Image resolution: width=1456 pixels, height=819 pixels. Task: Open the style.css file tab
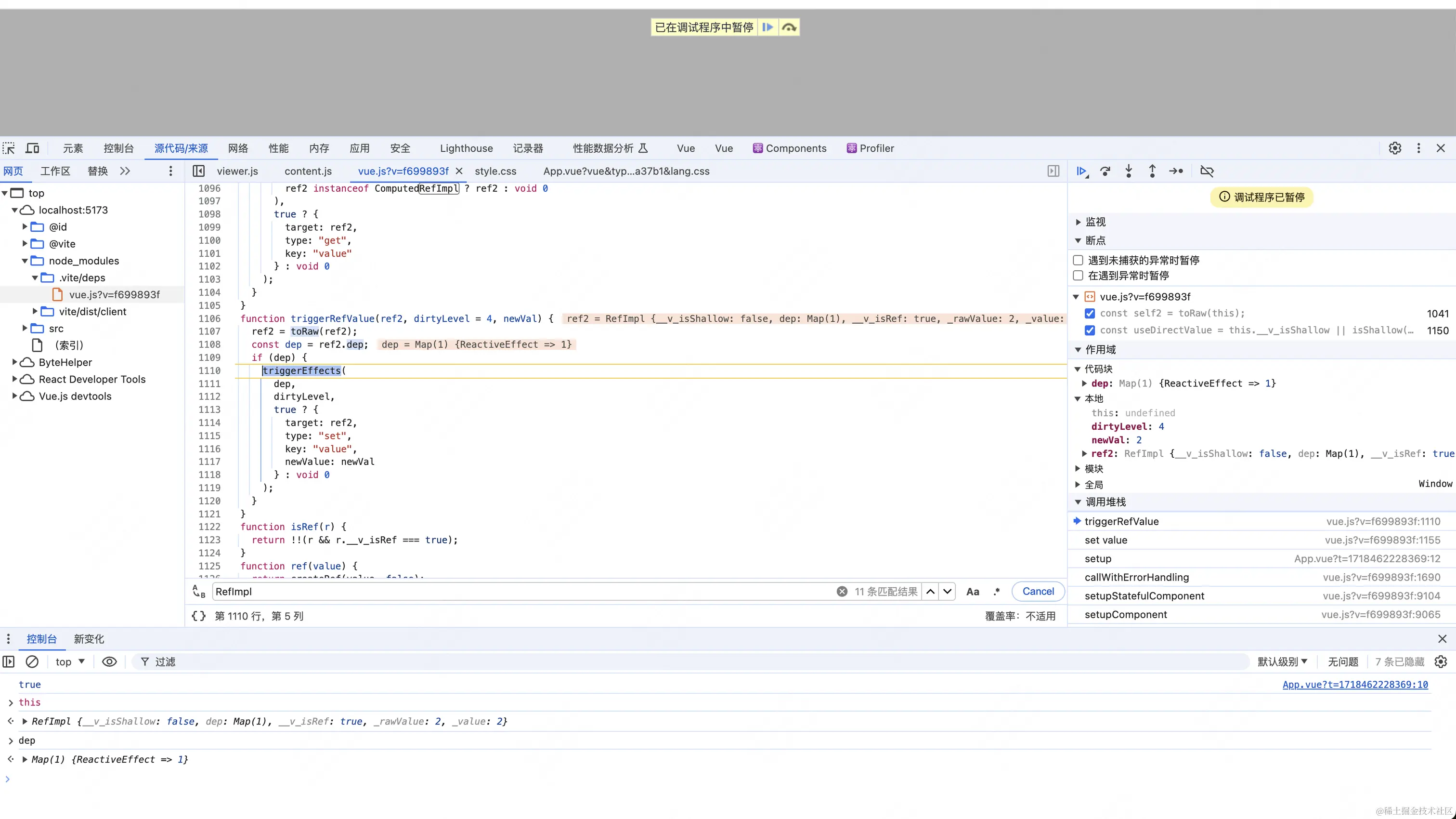click(x=495, y=172)
